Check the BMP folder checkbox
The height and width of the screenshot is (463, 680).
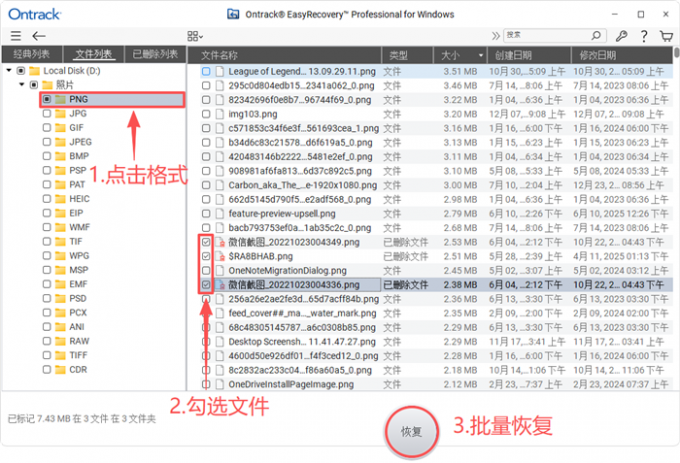[47, 156]
